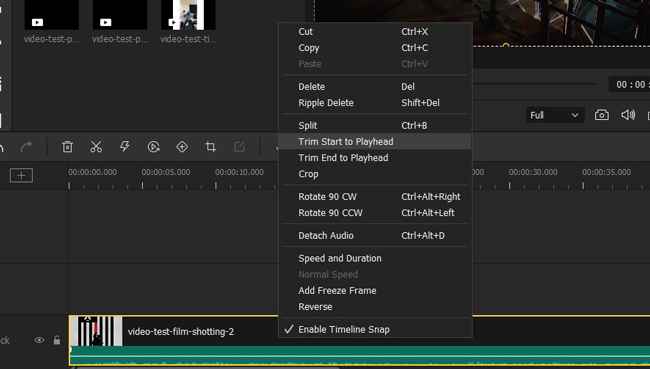The image size is (650, 369).
Task: Click the lightning bolt quick action icon
Action: 124,147
